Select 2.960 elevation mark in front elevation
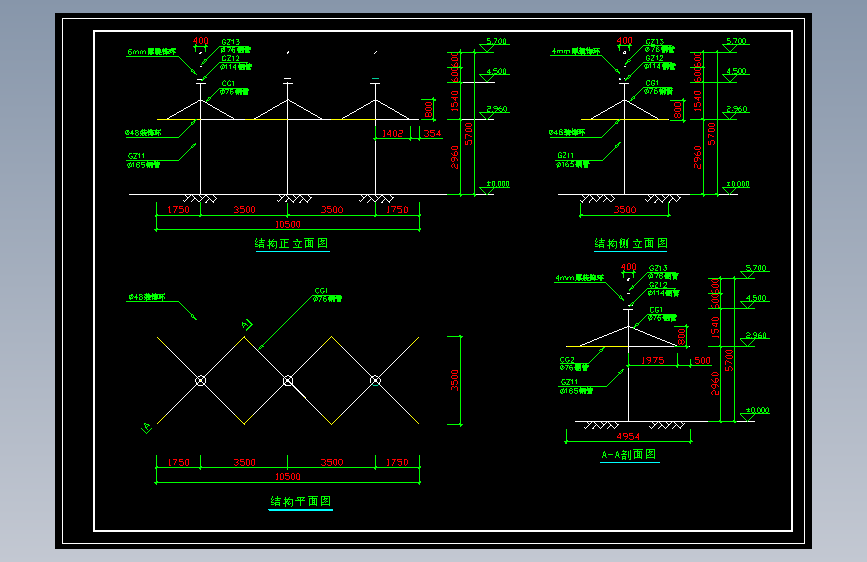Screen dimensions: 867x562 (497, 109)
